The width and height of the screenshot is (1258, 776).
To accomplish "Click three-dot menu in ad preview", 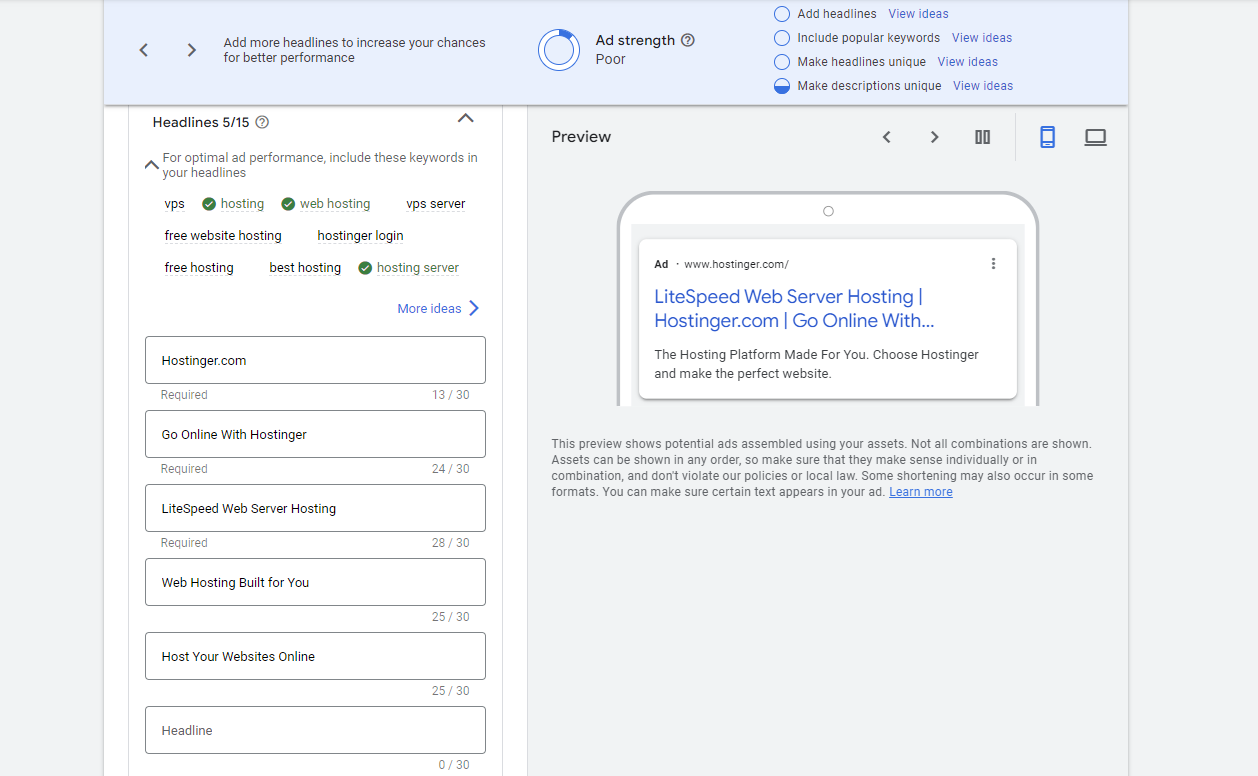I will [x=993, y=264].
